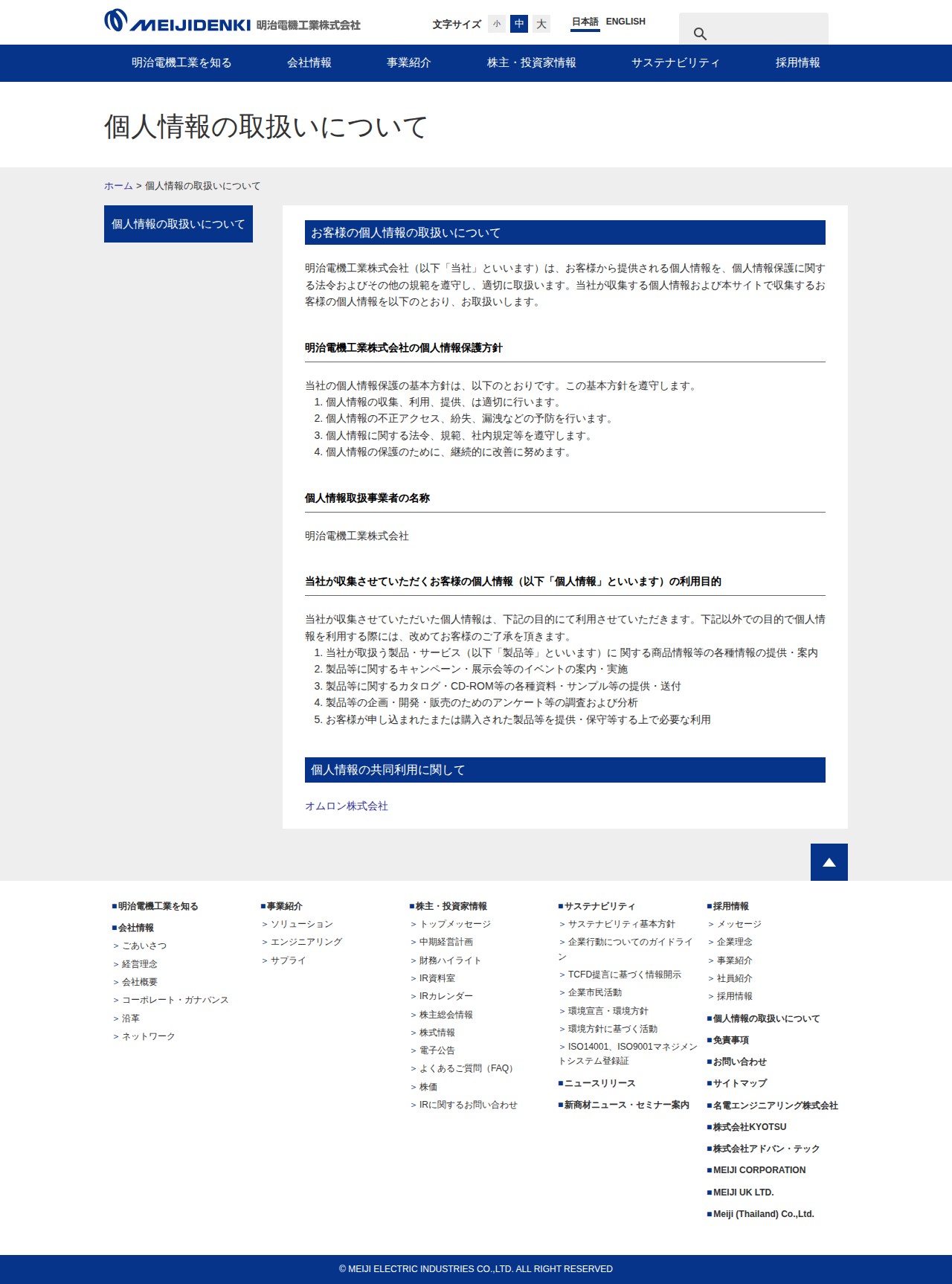Viewport: 952px width, 1284px height.
Task: Open footer 沿革 link
Action: [x=130, y=1018]
